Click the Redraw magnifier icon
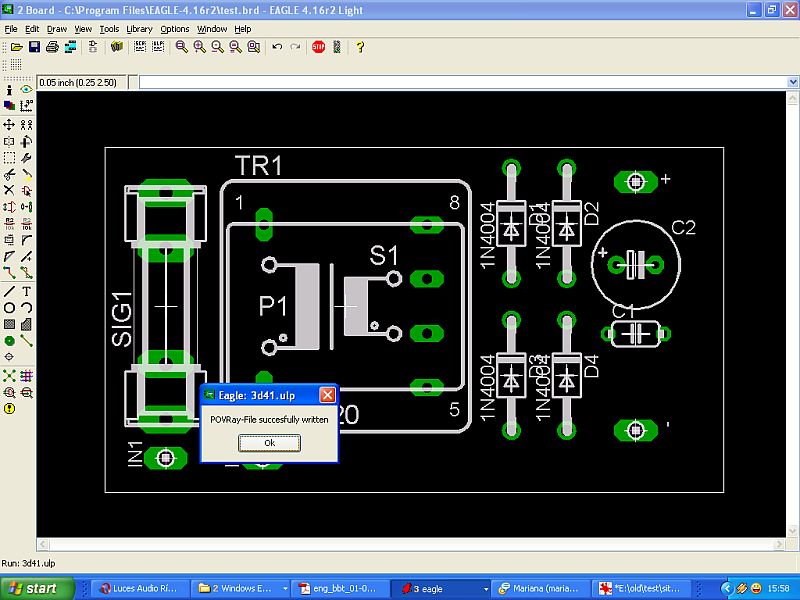This screenshot has width=800, height=600. click(x=235, y=47)
